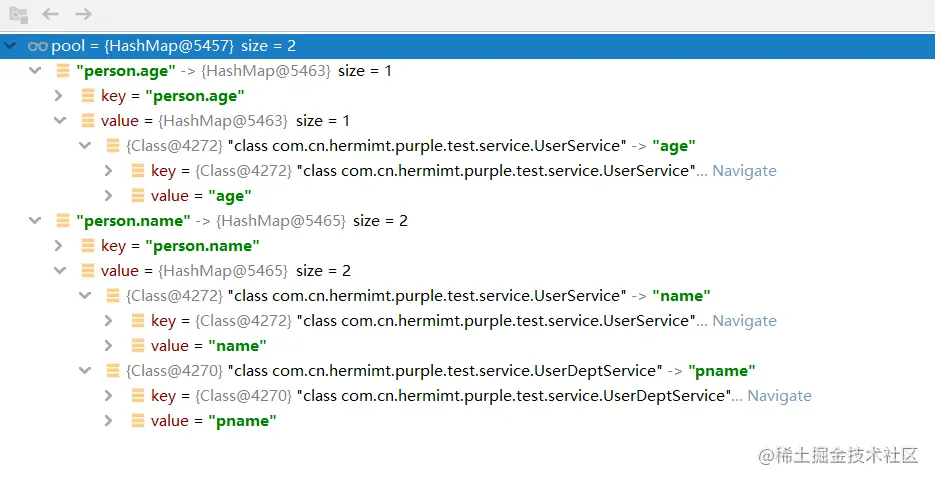Click the back arrow navigation icon
Screen dimensions: 935x482
(50, 14)
